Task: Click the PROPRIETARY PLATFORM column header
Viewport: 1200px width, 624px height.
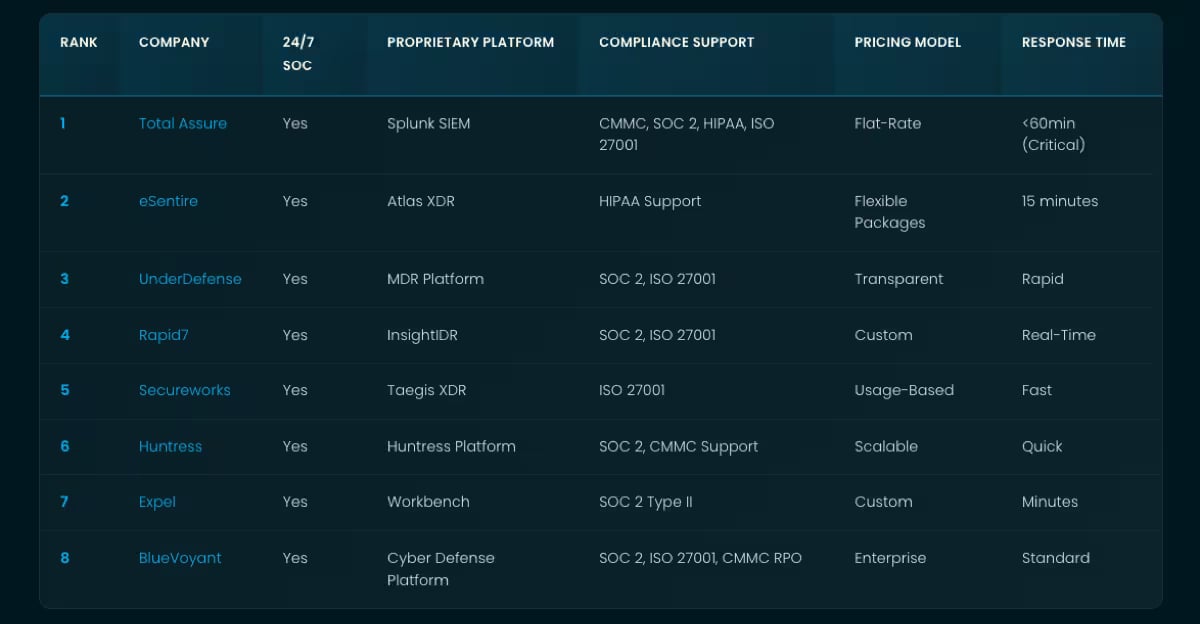Action: point(470,42)
